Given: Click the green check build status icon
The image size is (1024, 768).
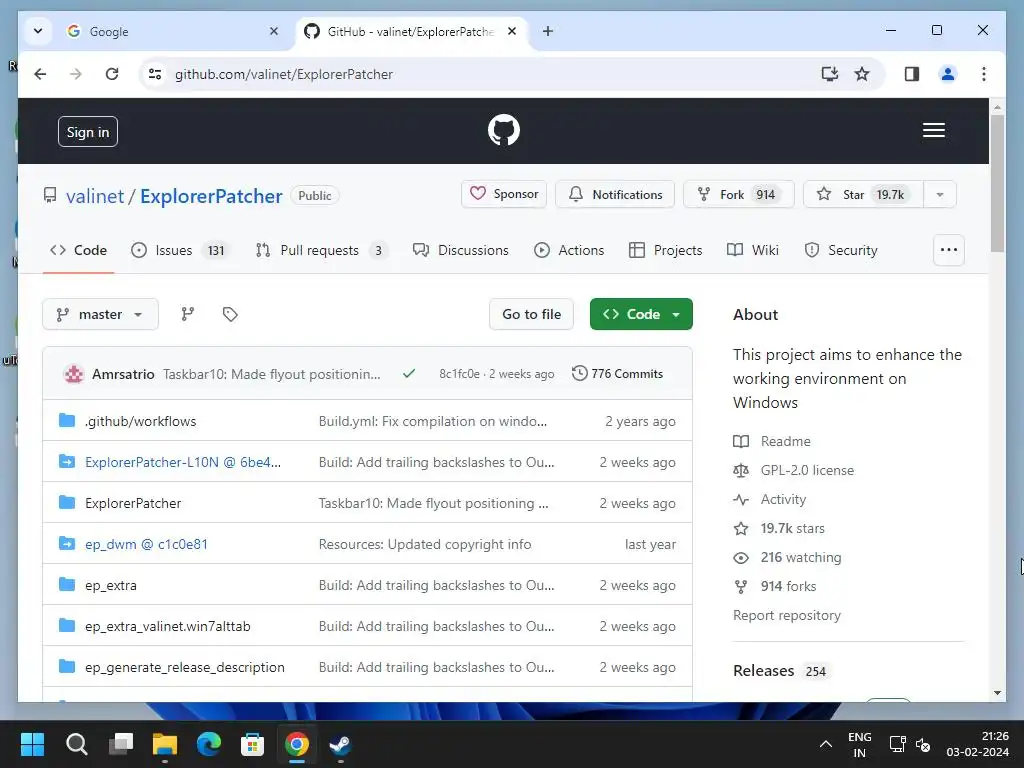Looking at the screenshot, I should point(409,374).
